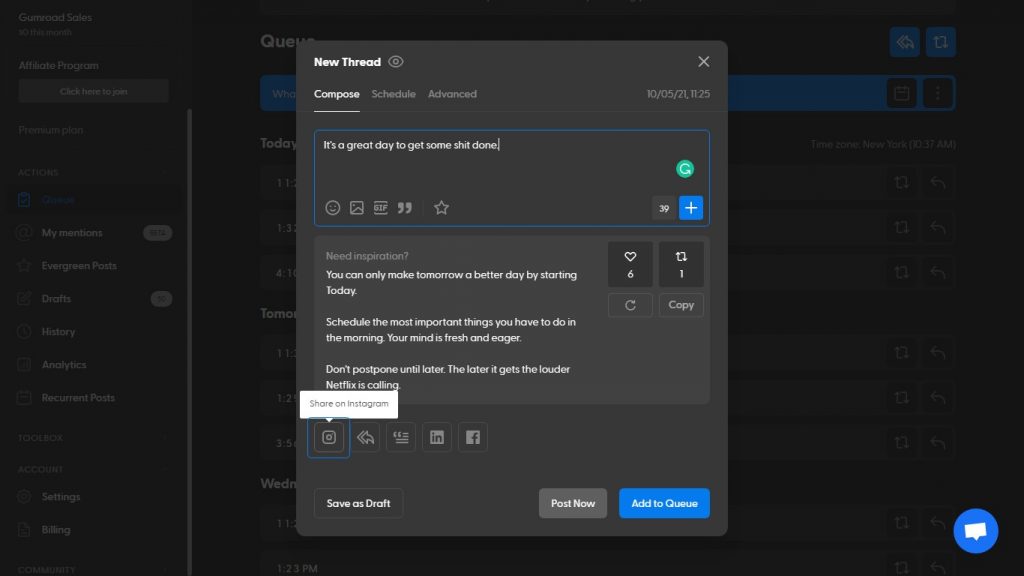This screenshot has height=576, width=1024.
Task: Click the quotation marks icon
Action: tap(405, 208)
